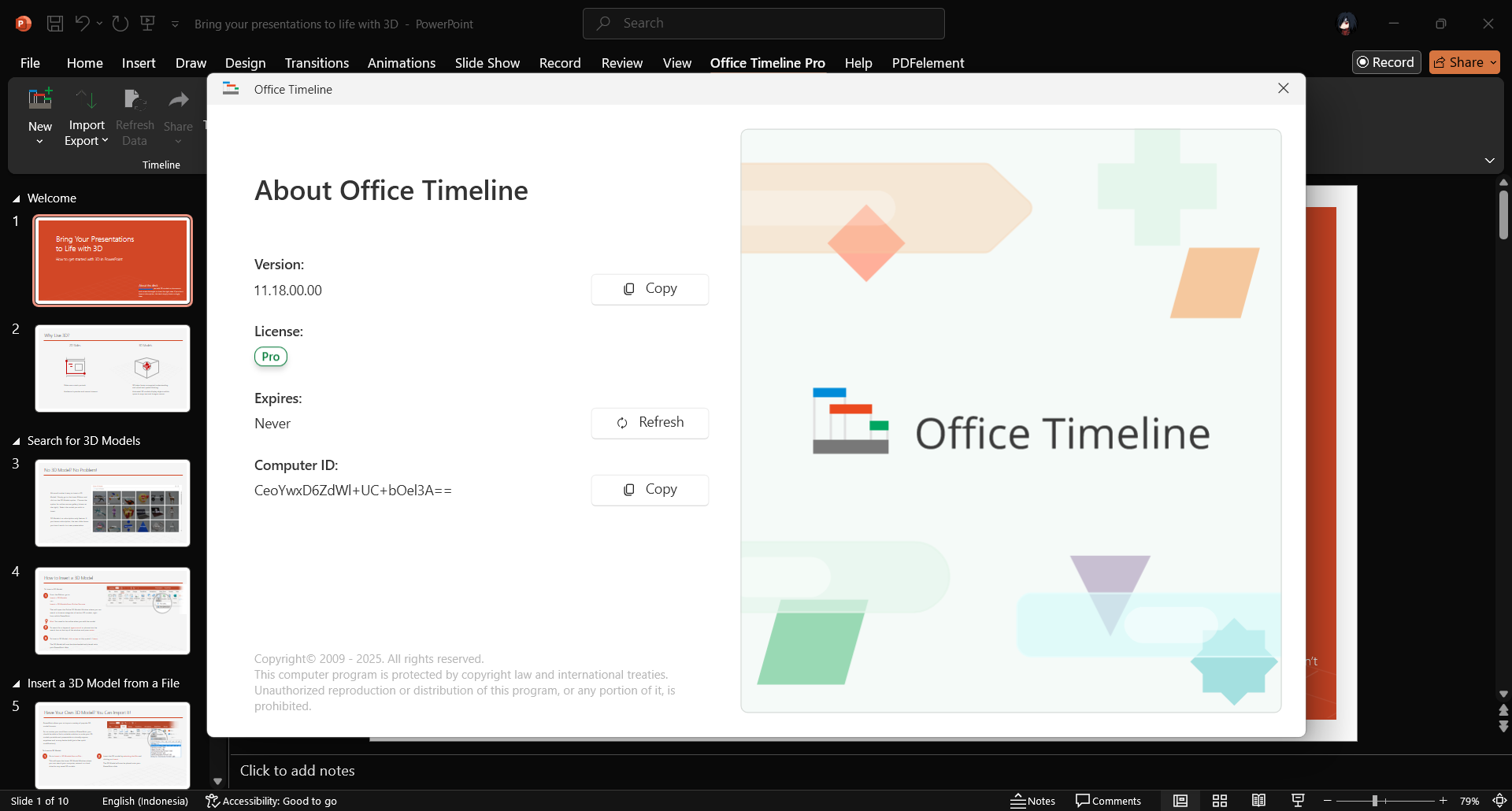Open the PDFelement tab
Viewport: 1512px width, 811px height.
[928, 63]
